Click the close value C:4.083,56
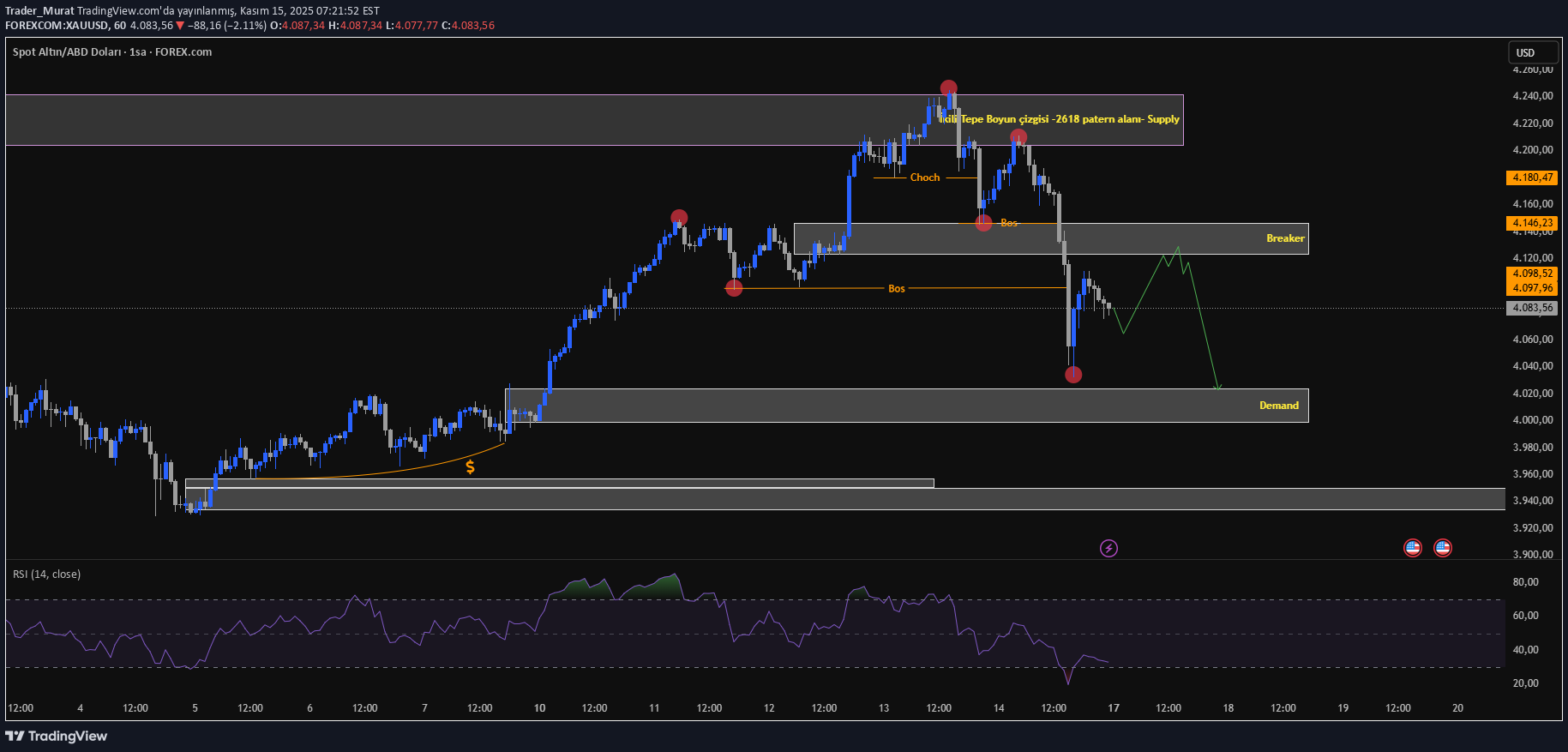Image resolution: width=1568 pixels, height=752 pixels. pyautogui.click(x=468, y=26)
